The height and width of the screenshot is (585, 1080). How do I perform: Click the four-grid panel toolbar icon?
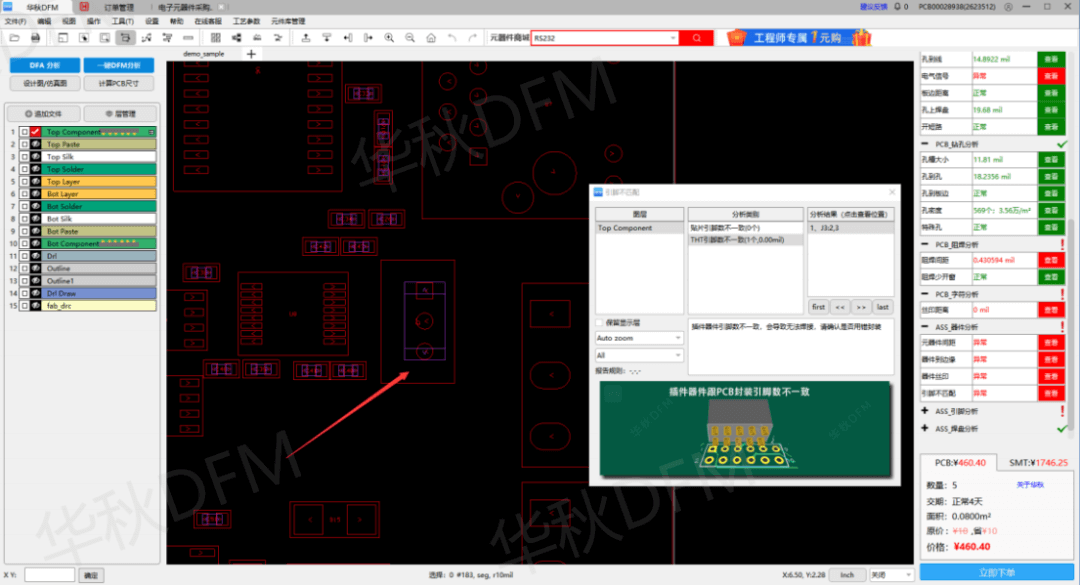[x=216, y=38]
